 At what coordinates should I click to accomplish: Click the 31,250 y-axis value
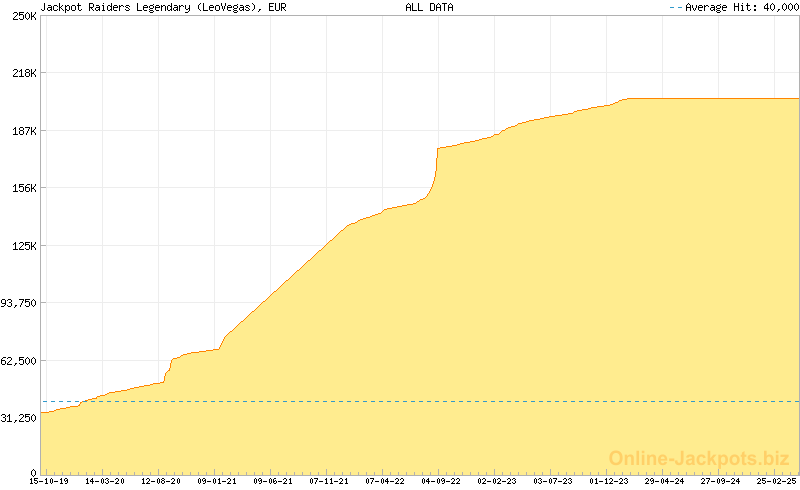tap(19, 418)
